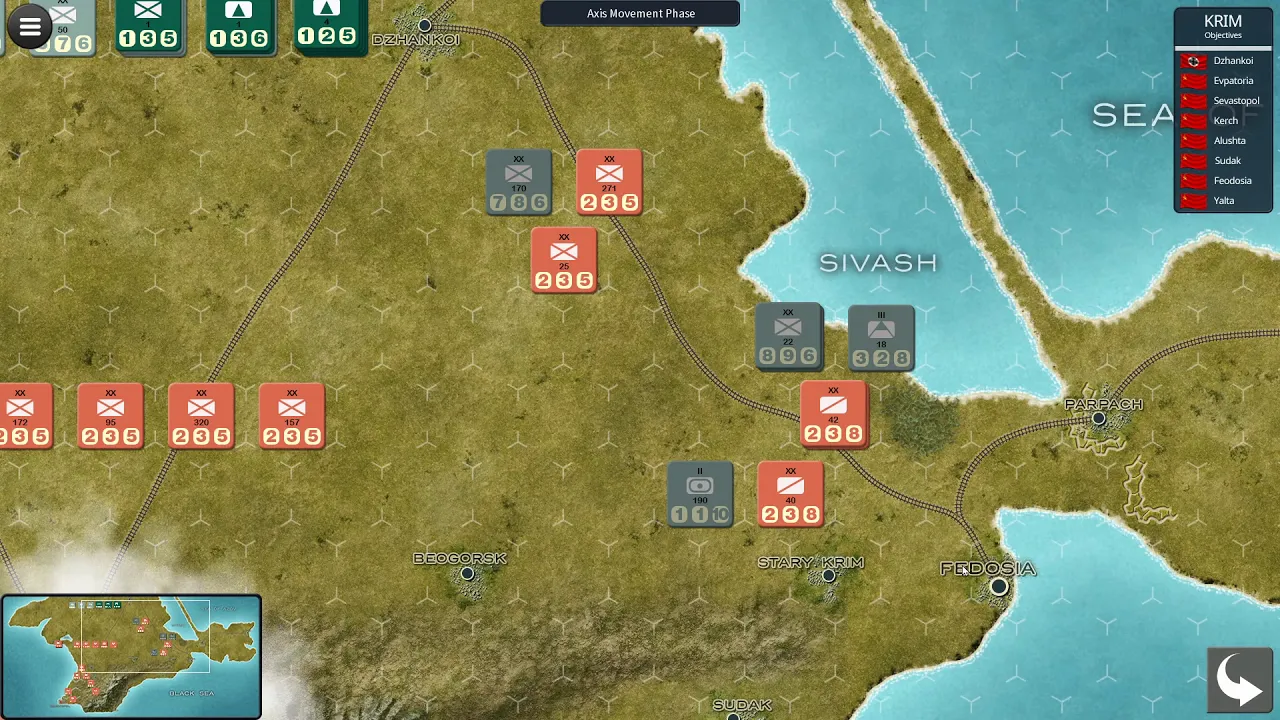The width and height of the screenshot is (1280, 720).
Task: Select Soviet 95th infantry division counter
Action: point(111,416)
